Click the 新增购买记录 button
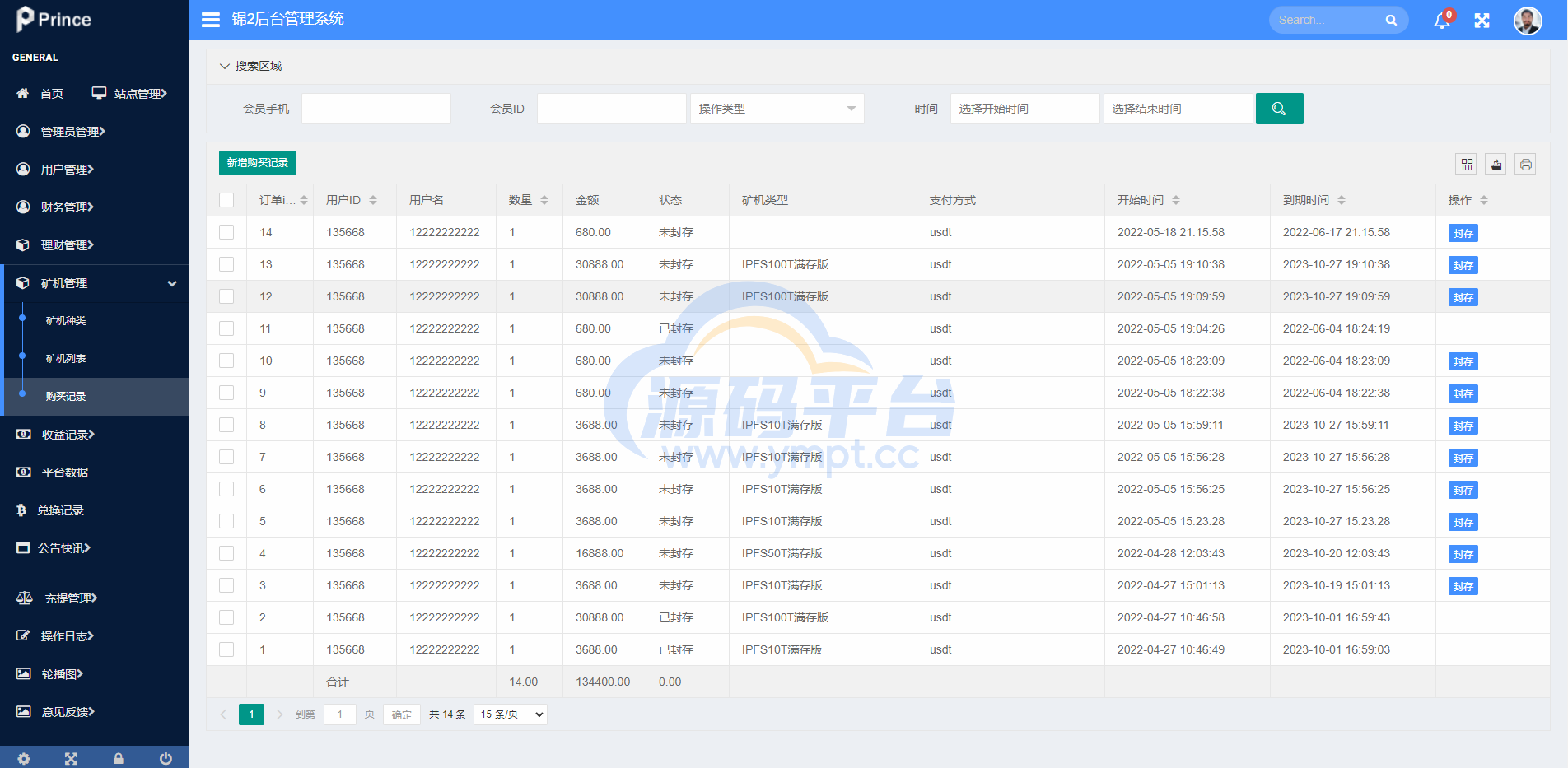The width and height of the screenshot is (1568, 768). click(x=258, y=163)
